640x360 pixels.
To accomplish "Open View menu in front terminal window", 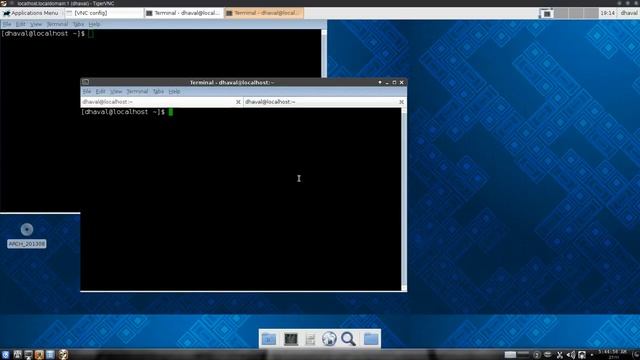I will pos(116,91).
